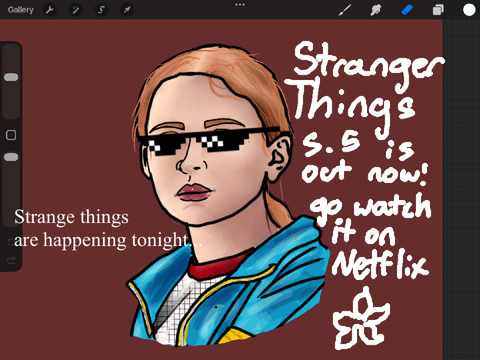Select the Eraser tool

[x=407, y=10]
